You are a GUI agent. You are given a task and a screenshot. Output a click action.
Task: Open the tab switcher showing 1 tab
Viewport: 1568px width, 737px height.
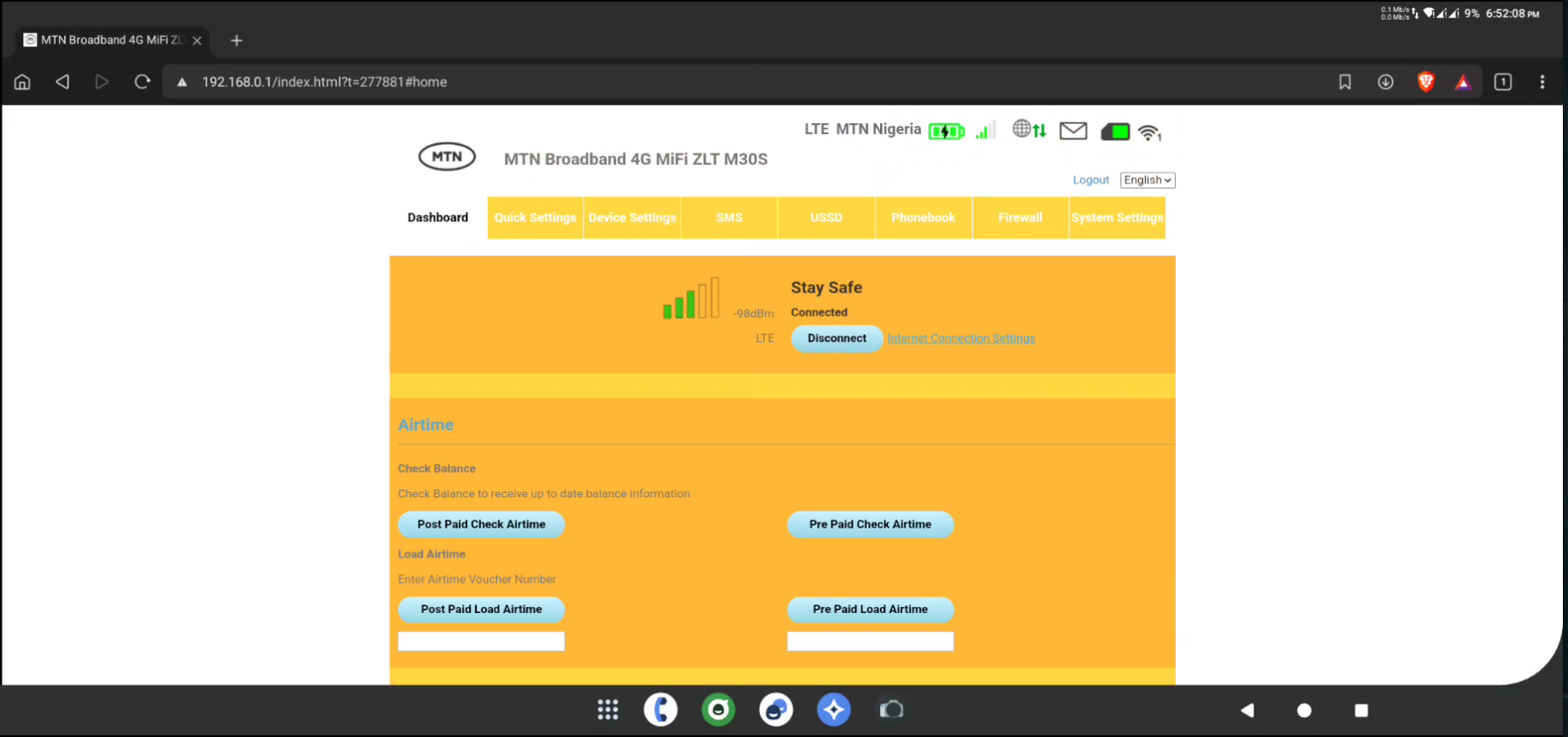(1503, 82)
